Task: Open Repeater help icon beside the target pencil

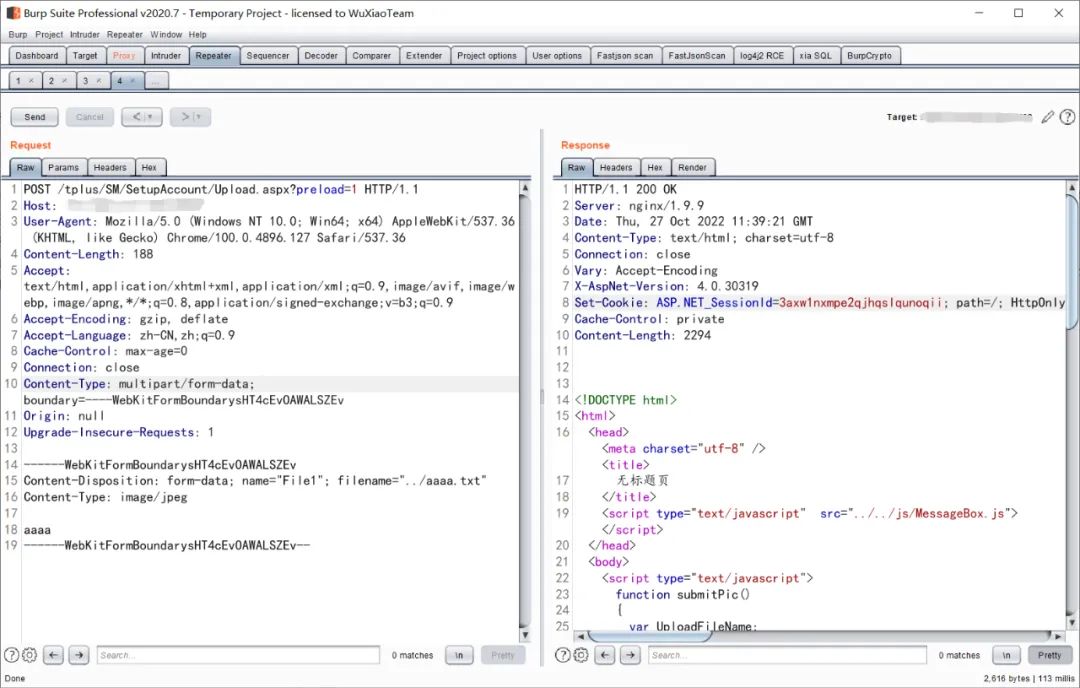Action: click(1067, 117)
